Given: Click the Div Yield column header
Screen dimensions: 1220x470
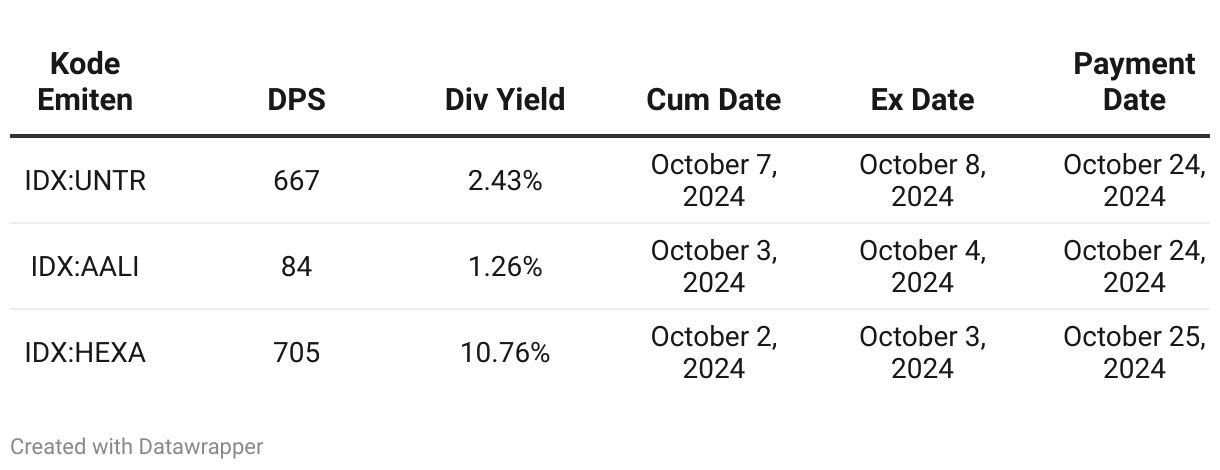Looking at the screenshot, I should pos(505,100).
